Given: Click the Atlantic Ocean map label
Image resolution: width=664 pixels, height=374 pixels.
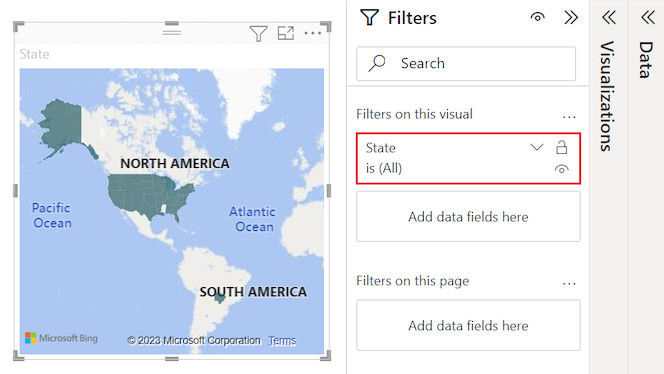Looking at the screenshot, I should [x=253, y=219].
